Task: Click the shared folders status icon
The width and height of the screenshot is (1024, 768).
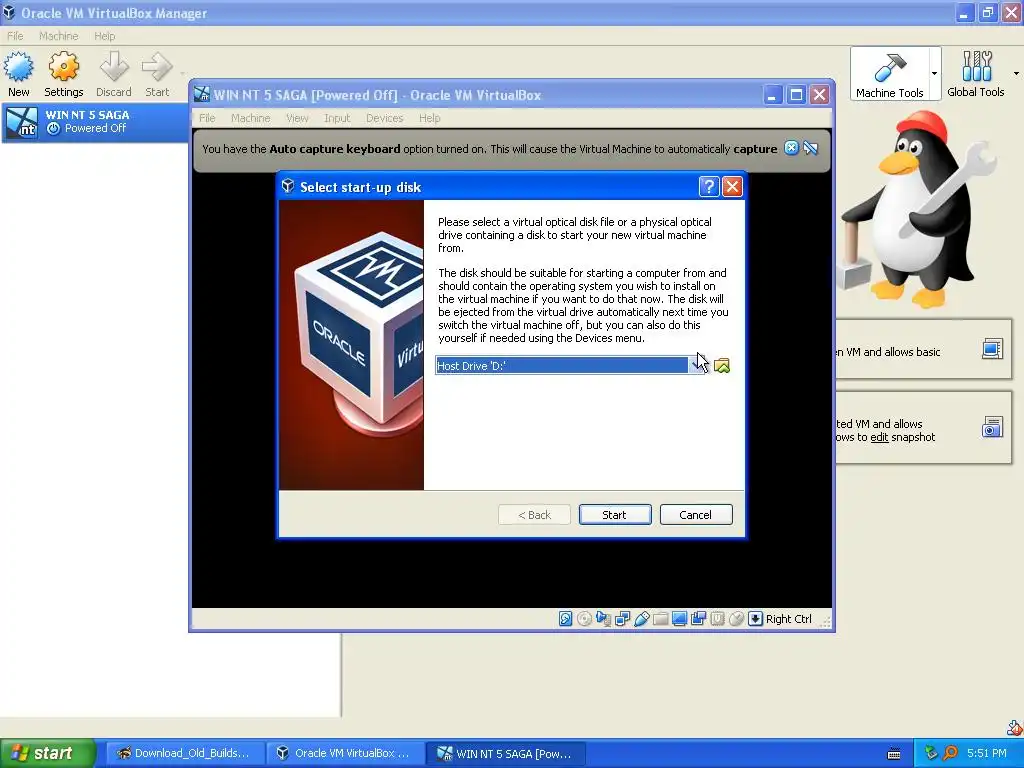Action: coord(660,619)
